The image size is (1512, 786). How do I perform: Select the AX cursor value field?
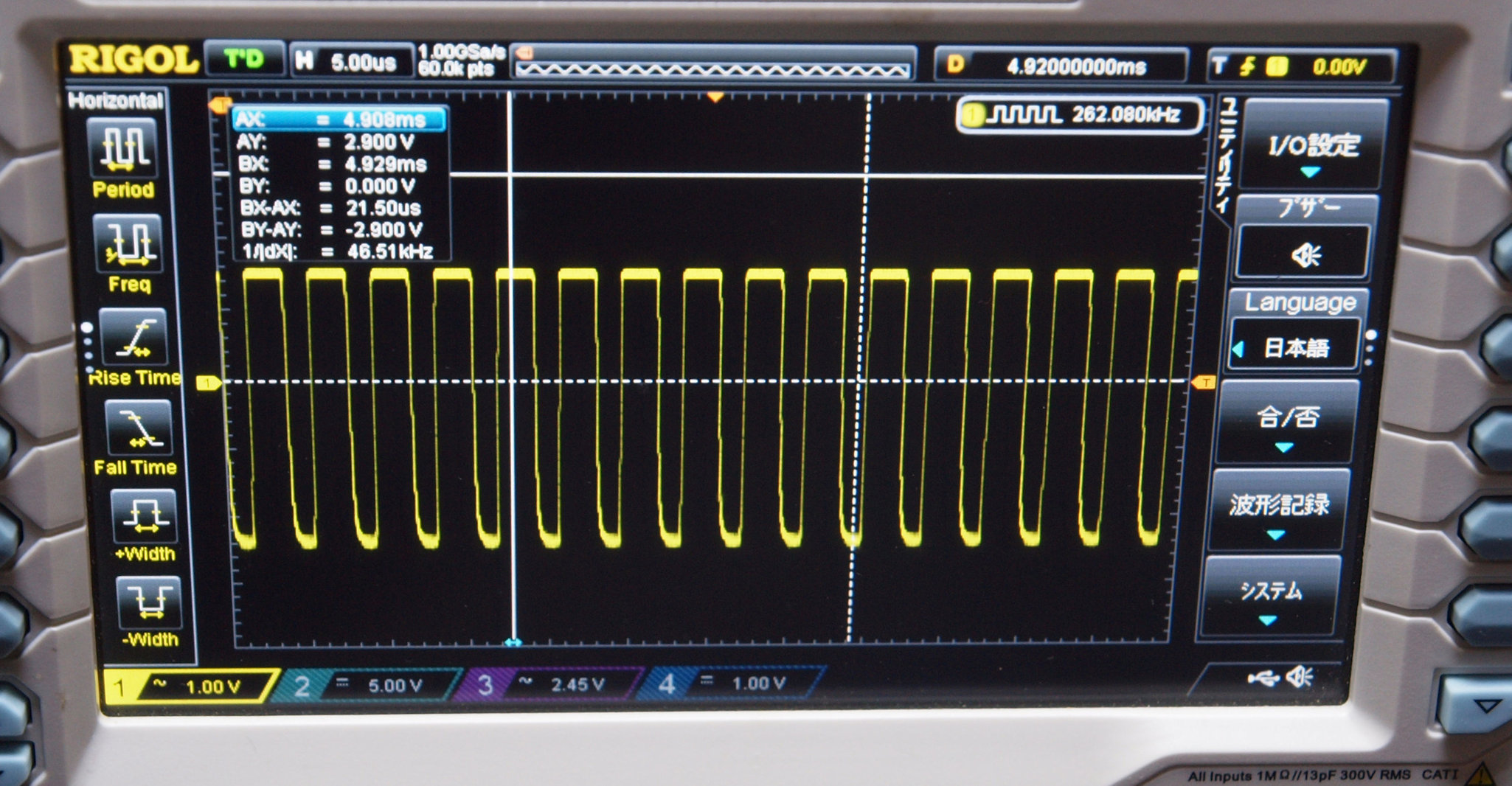point(339,119)
